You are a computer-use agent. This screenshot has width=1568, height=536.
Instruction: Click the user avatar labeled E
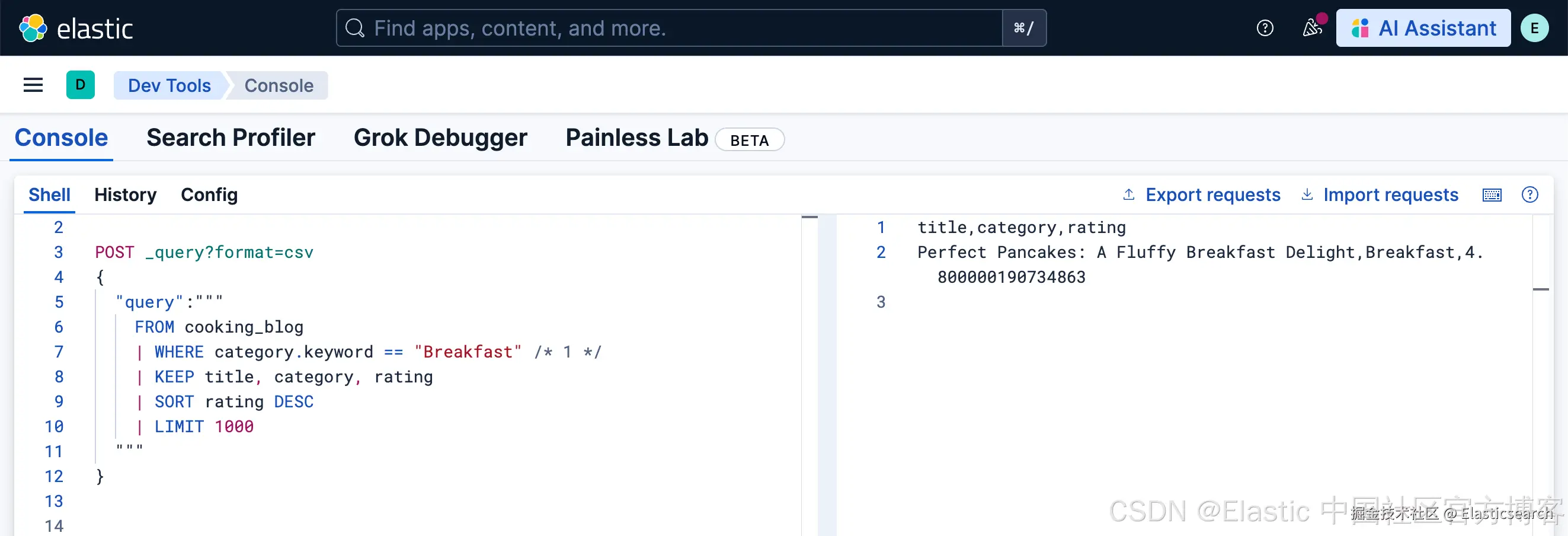pos(1534,28)
